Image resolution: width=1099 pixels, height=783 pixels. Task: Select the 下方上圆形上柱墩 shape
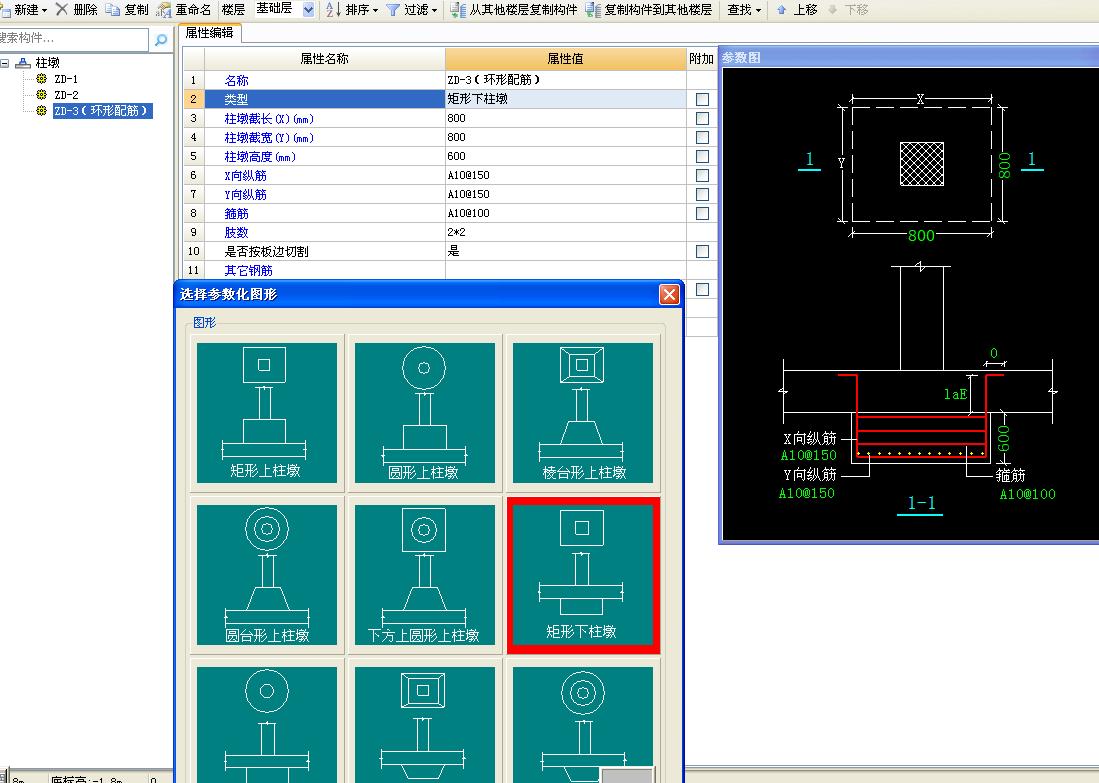tap(425, 575)
